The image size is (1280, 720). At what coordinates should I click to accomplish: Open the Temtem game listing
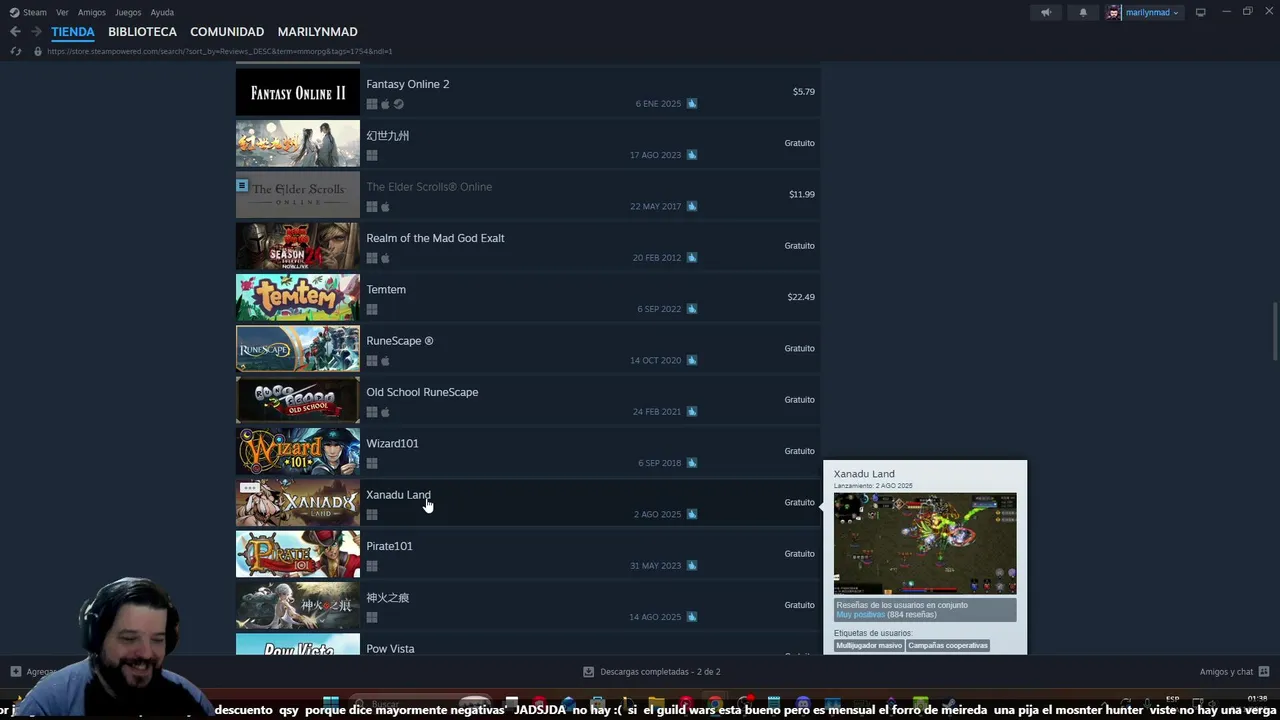tap(528, 297)
